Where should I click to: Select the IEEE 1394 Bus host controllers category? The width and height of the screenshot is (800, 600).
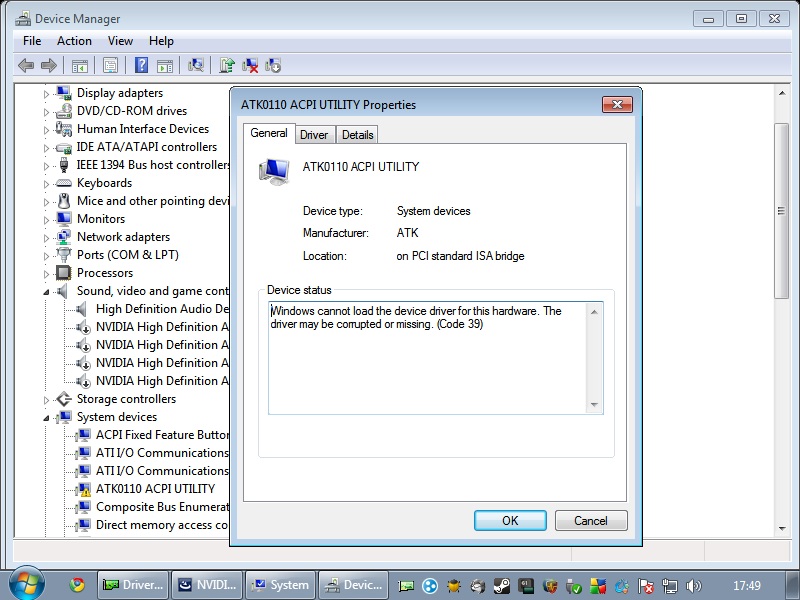point(153,165)
